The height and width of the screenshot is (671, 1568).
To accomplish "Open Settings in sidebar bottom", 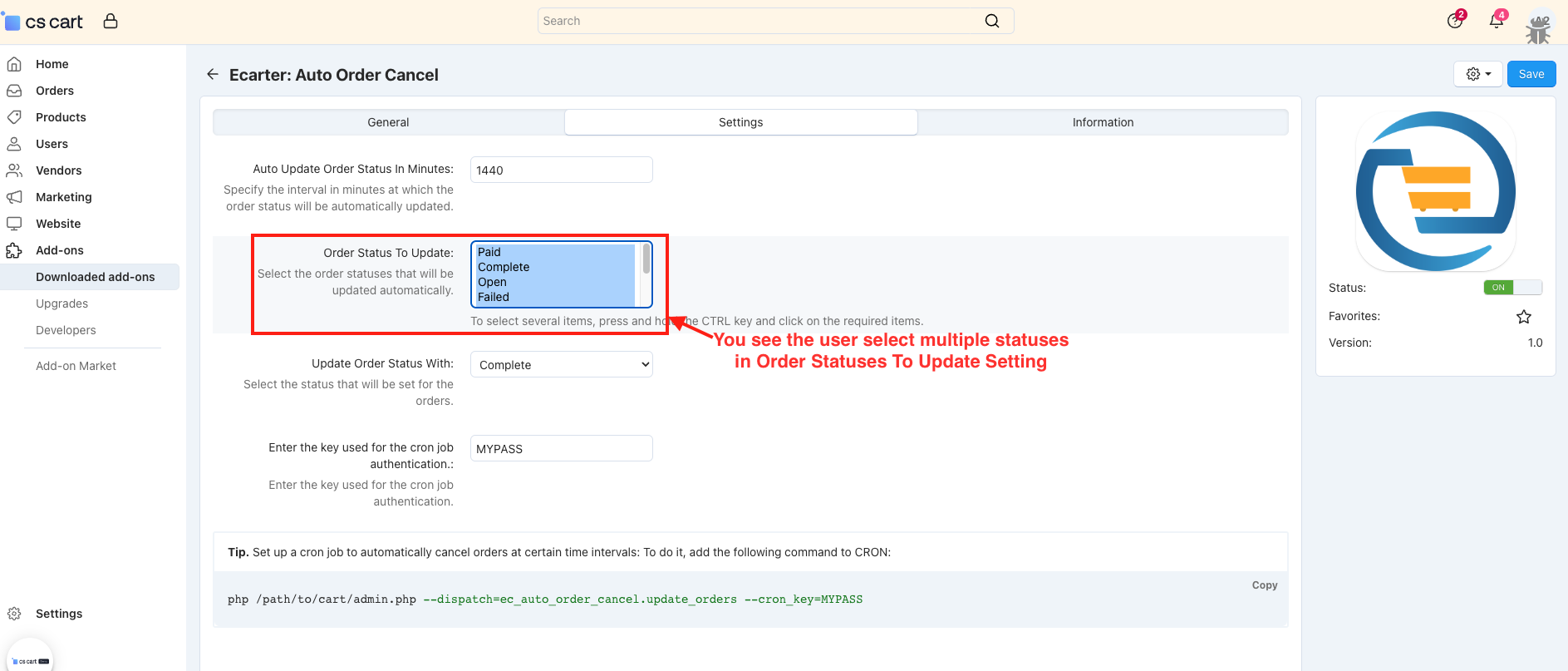I will click(59, 614).
